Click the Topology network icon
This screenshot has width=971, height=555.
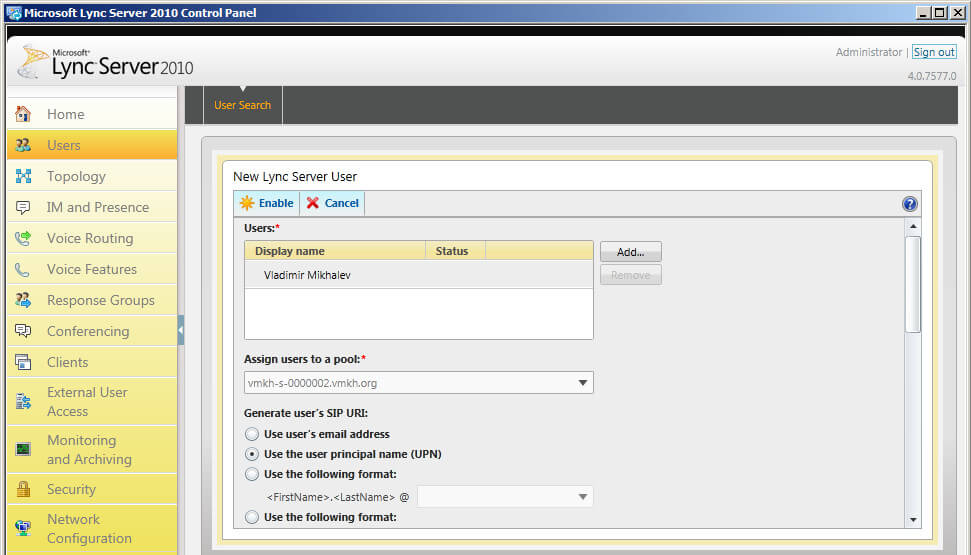pyautogui.click(x=23, y=176)
